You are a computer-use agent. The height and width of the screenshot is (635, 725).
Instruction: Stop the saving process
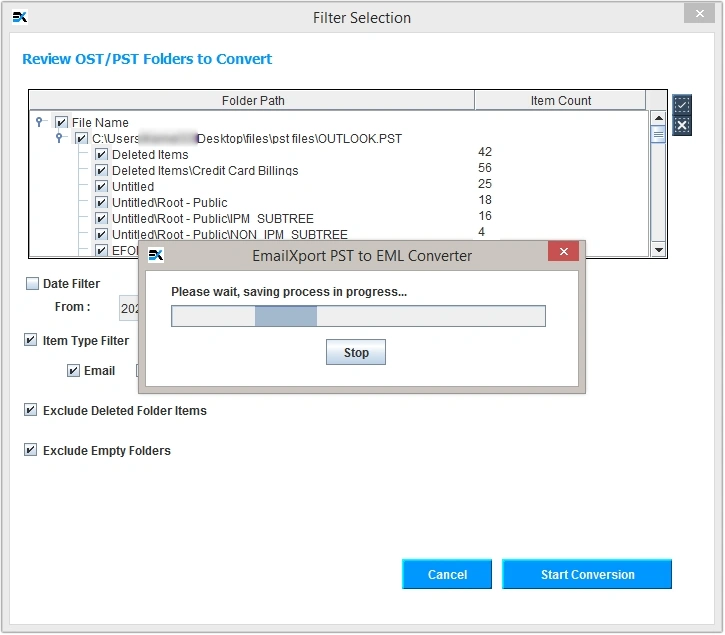(x=356, y=352)
